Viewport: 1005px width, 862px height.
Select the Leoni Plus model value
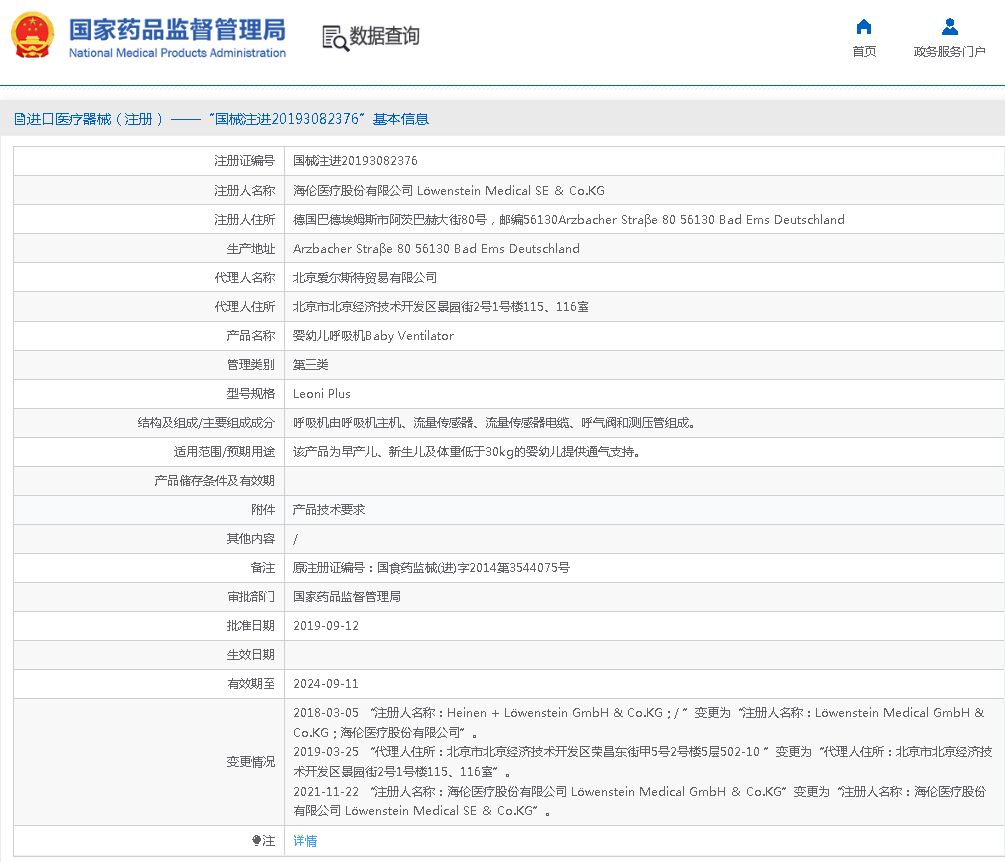(x=322, y=394)
